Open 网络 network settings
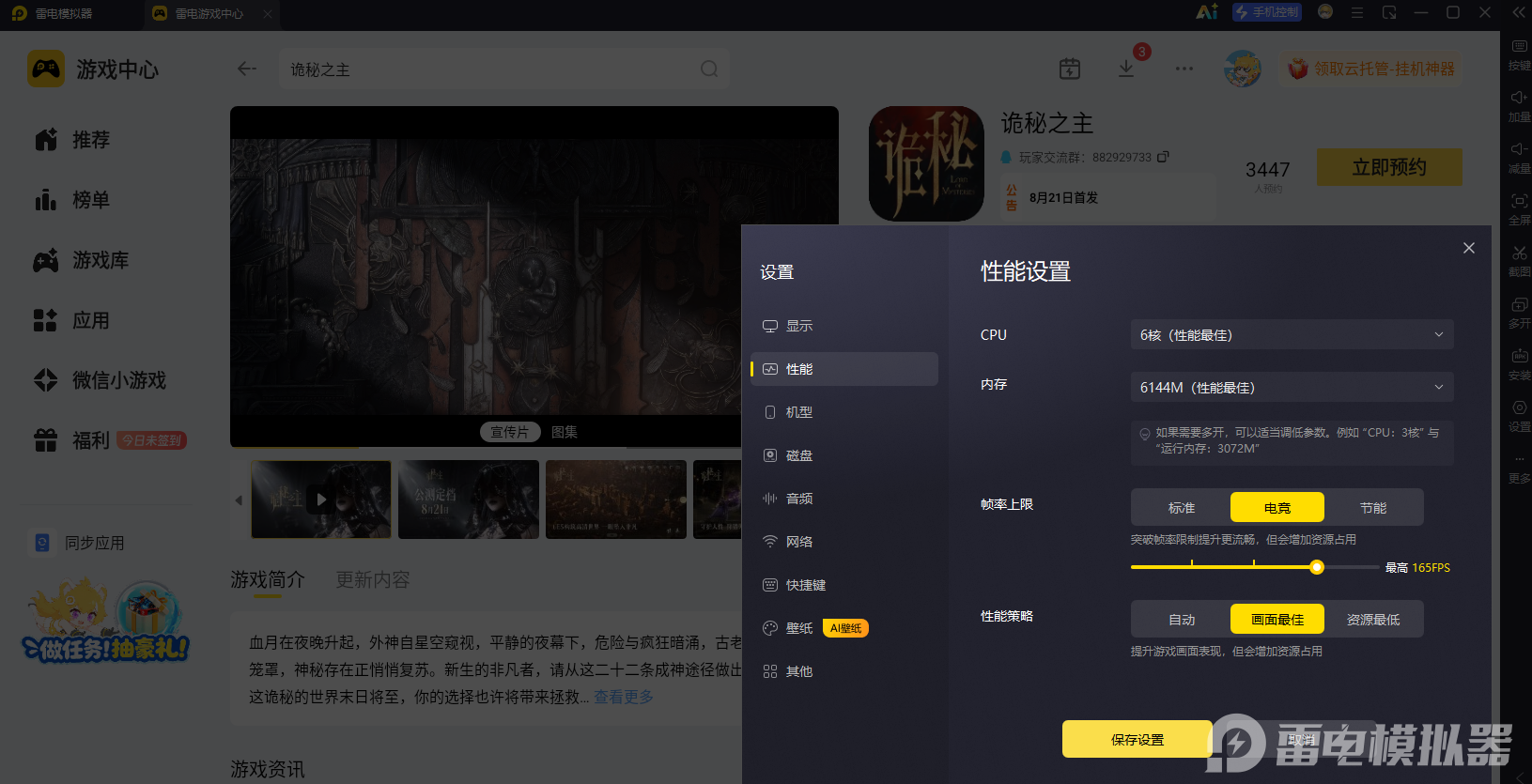This screenshot has height=784, width=1532. 844,542
